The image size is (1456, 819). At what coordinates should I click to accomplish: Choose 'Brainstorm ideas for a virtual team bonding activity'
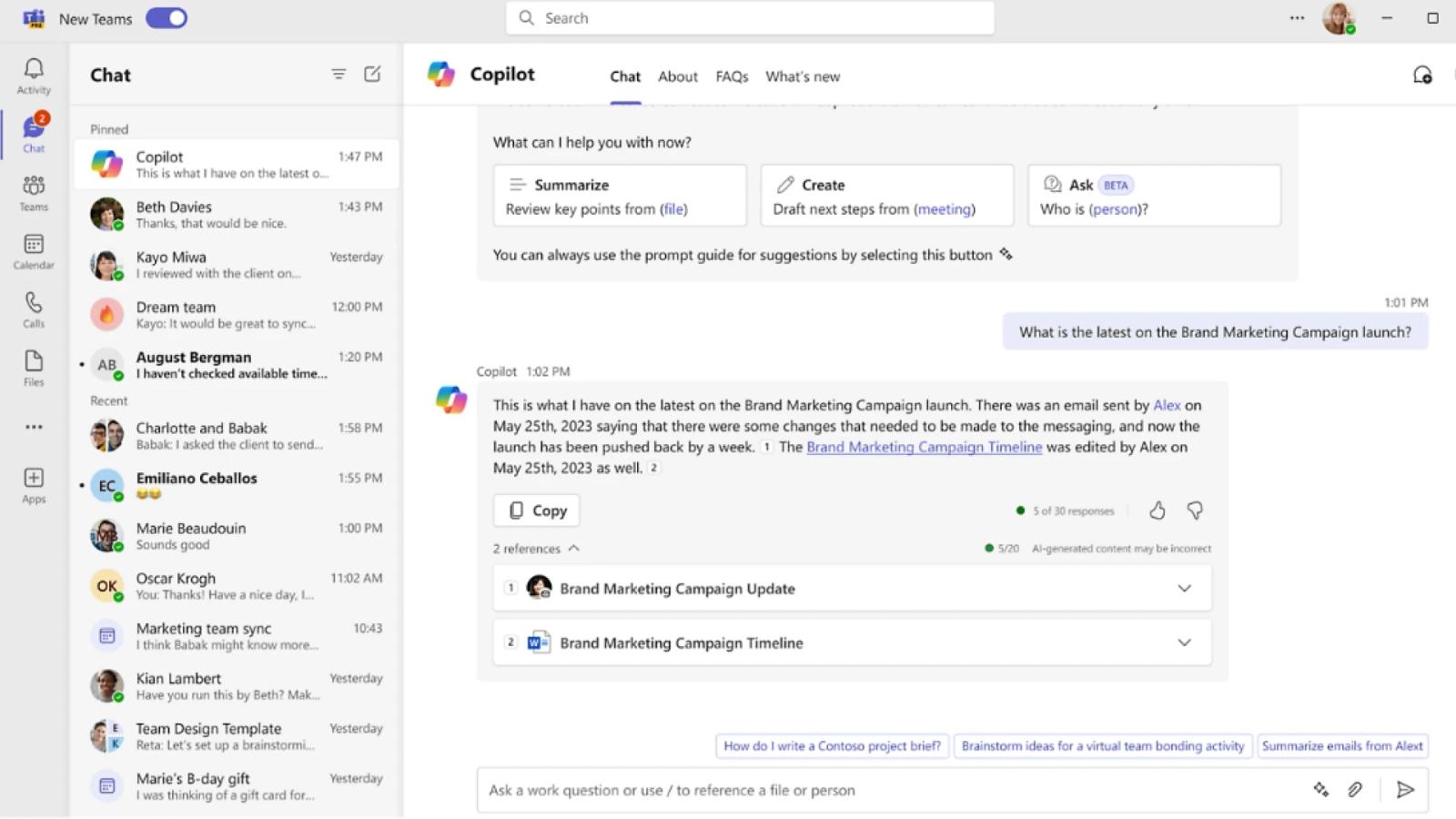[x=1103, y=746]
